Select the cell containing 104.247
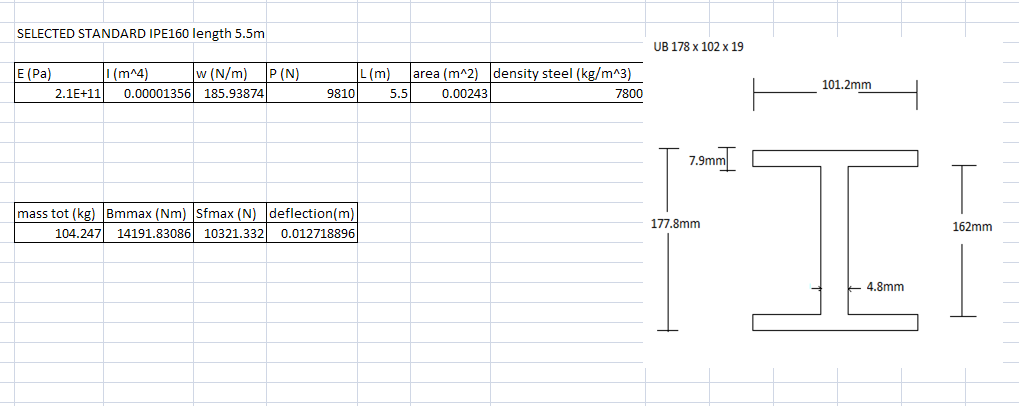Screen dimensions: 1019x406 click(59, 233)
